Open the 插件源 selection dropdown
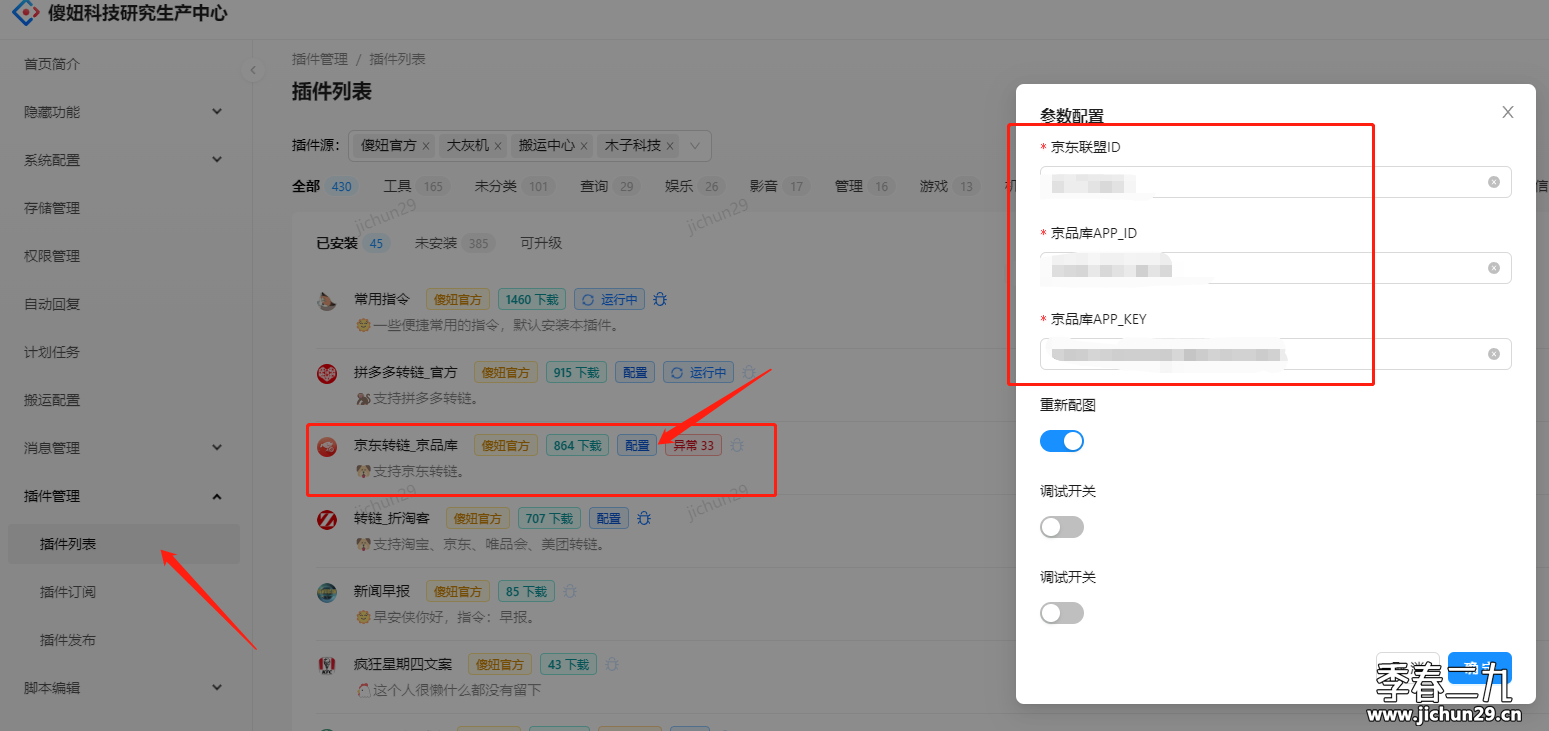Viewport: 1549px width, 731px height. [695, 145]
